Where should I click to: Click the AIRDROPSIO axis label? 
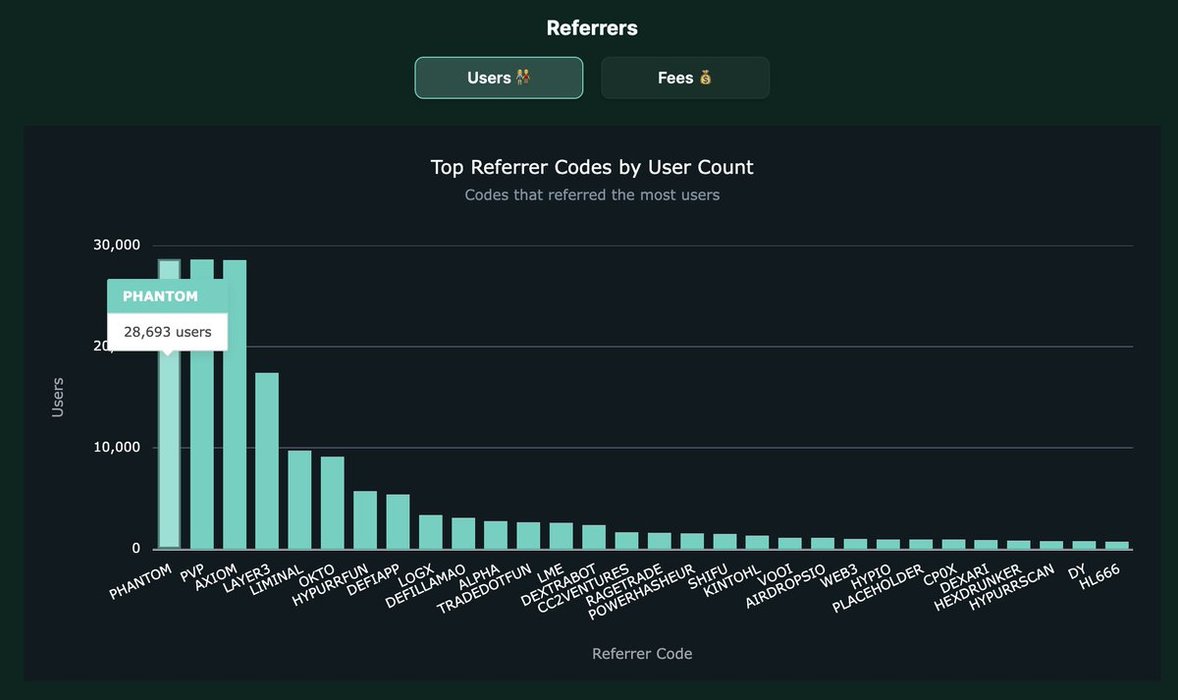click(785, 587)
